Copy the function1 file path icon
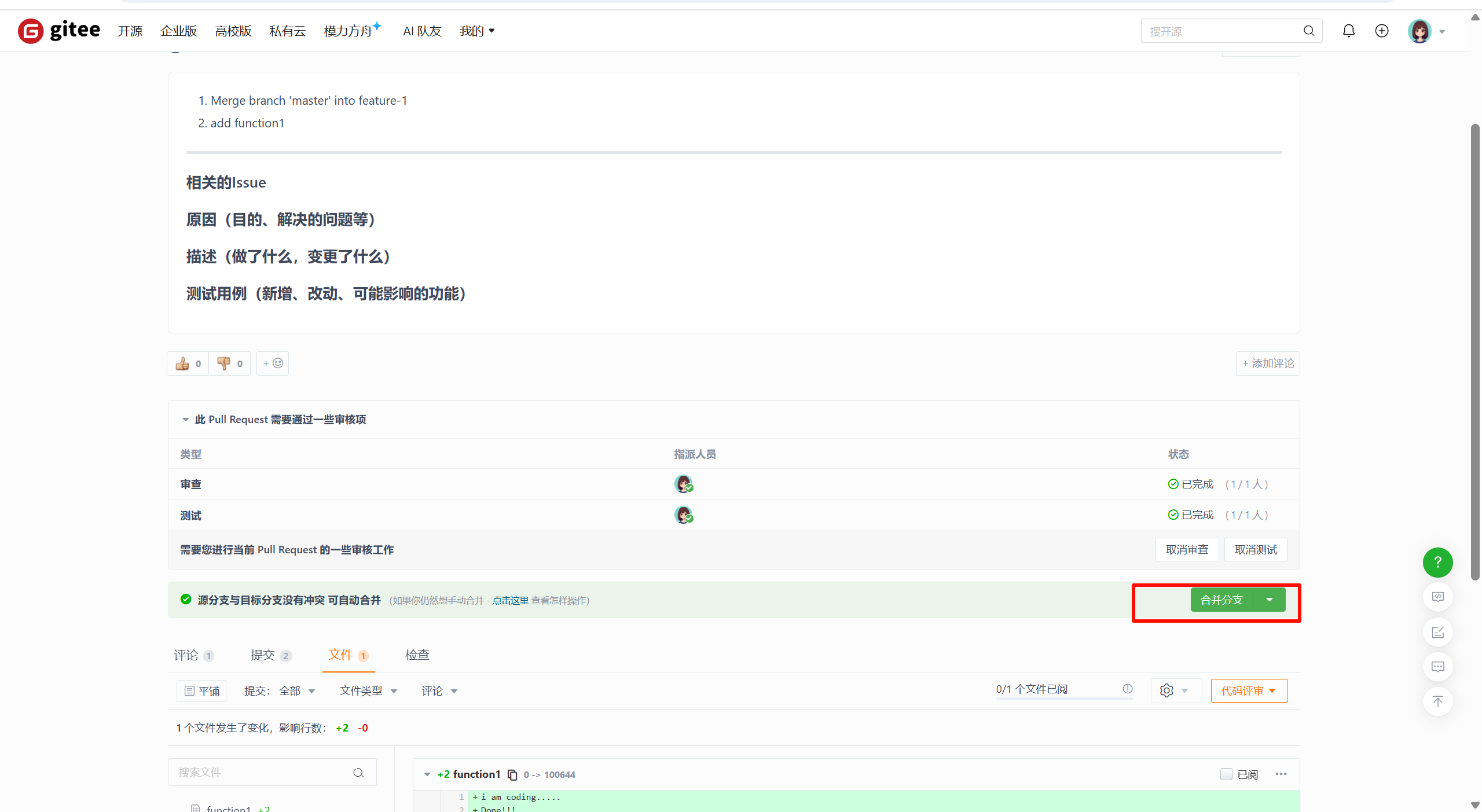The width and height of the screenshot is (1482, 812). [x=512, y=774]
